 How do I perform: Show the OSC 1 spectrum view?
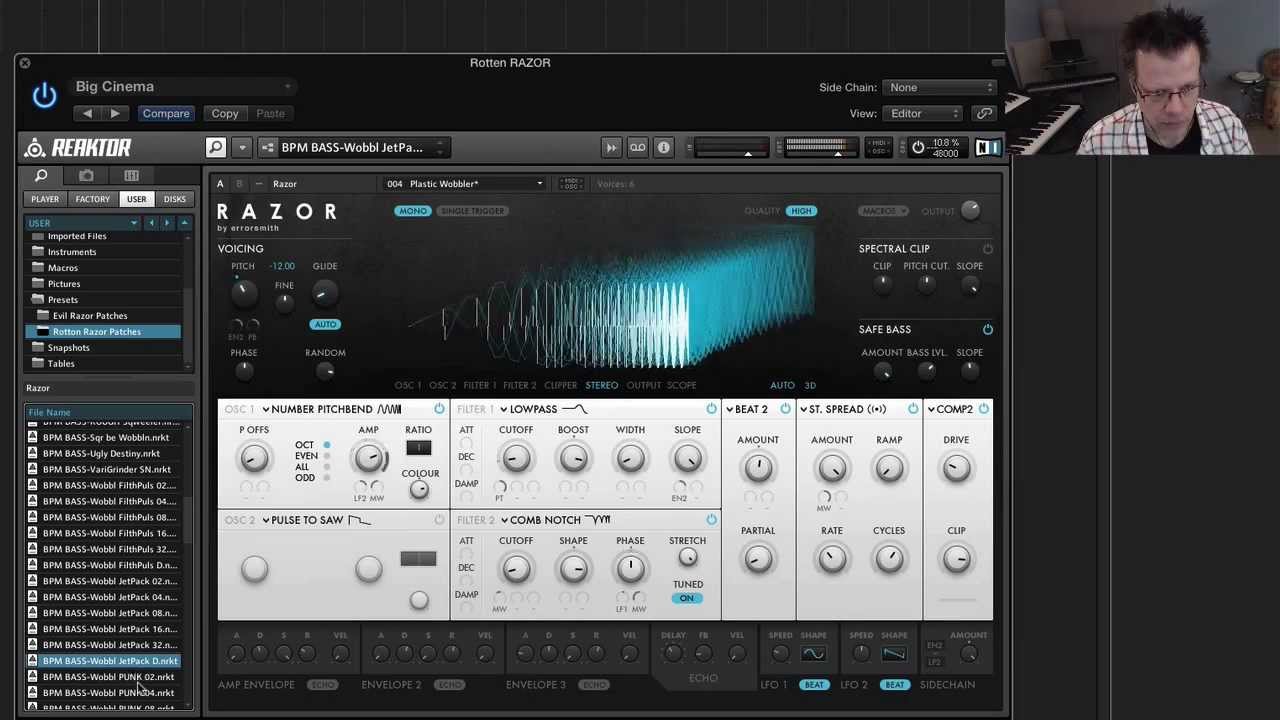point(408,385)
